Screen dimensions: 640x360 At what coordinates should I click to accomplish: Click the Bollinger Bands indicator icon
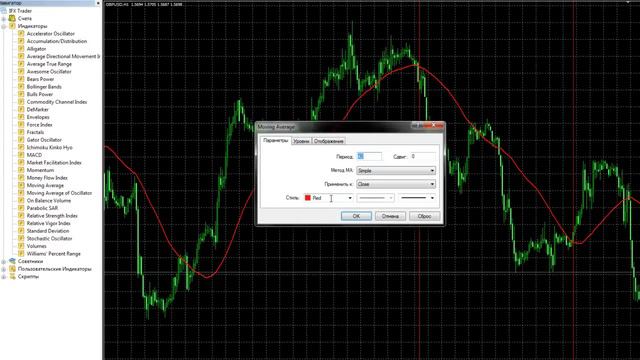click(21, 87)
